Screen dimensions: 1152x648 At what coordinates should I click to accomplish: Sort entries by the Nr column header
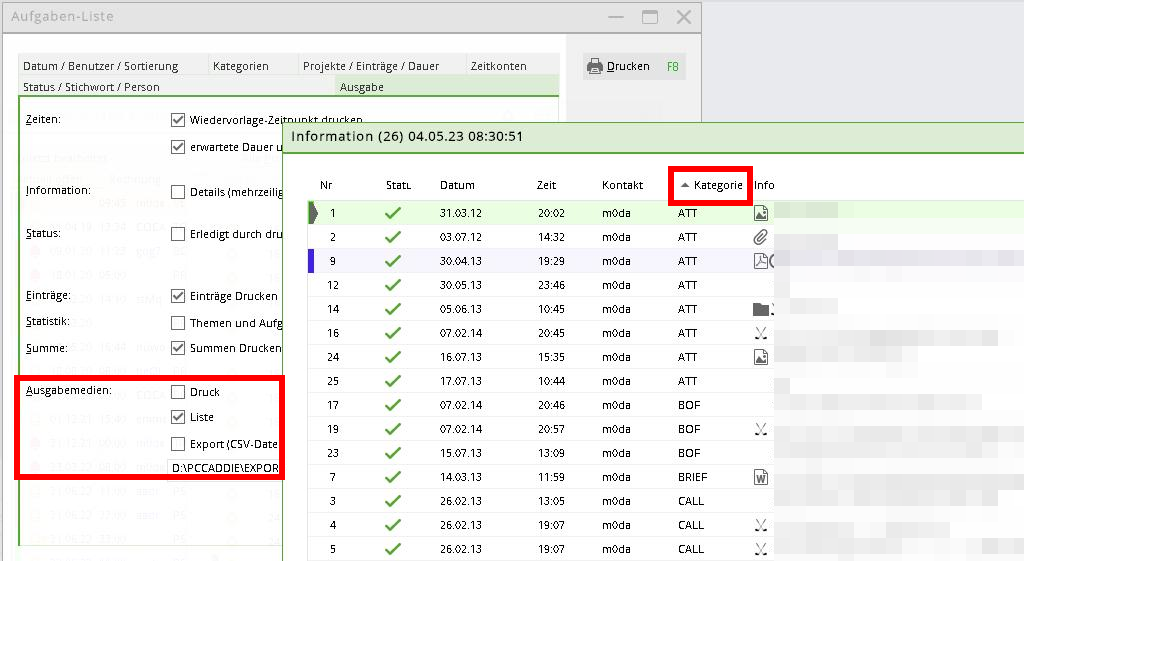(x=326, y=185)
